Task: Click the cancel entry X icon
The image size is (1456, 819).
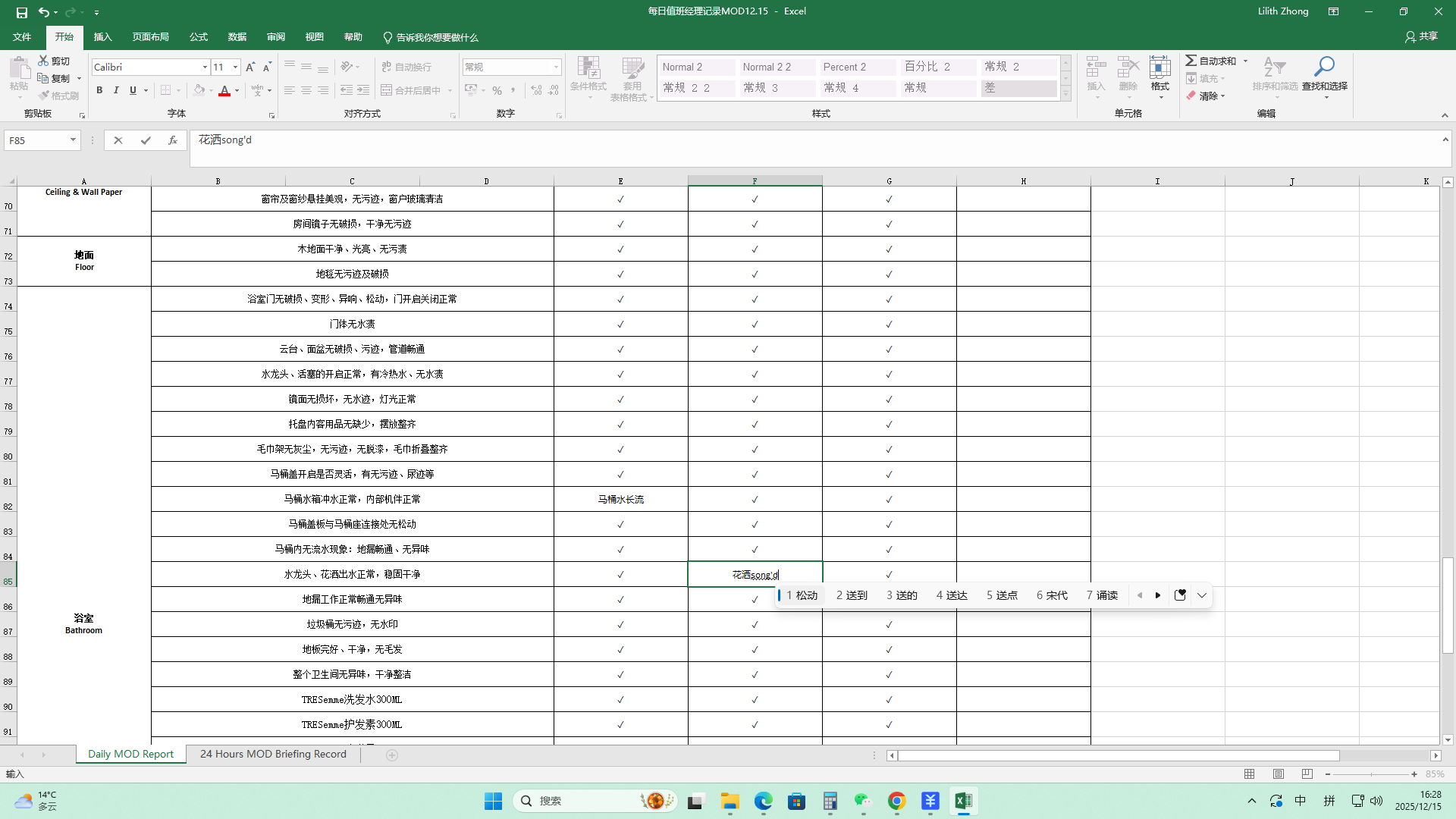Action: click(x=118, y=140)
